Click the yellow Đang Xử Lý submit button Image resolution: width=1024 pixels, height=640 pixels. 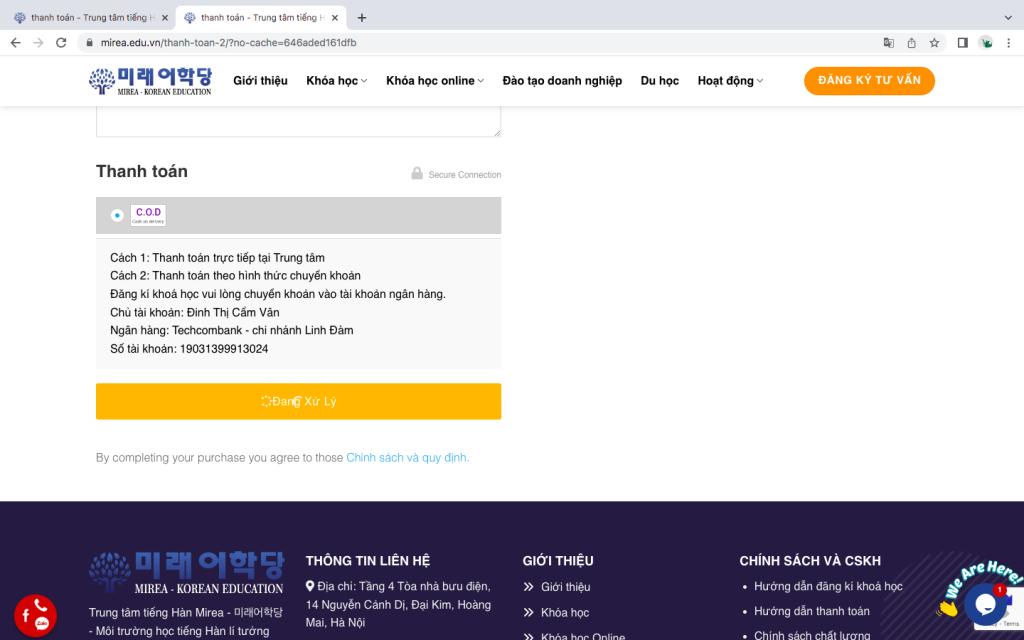(x=298, y=401)
